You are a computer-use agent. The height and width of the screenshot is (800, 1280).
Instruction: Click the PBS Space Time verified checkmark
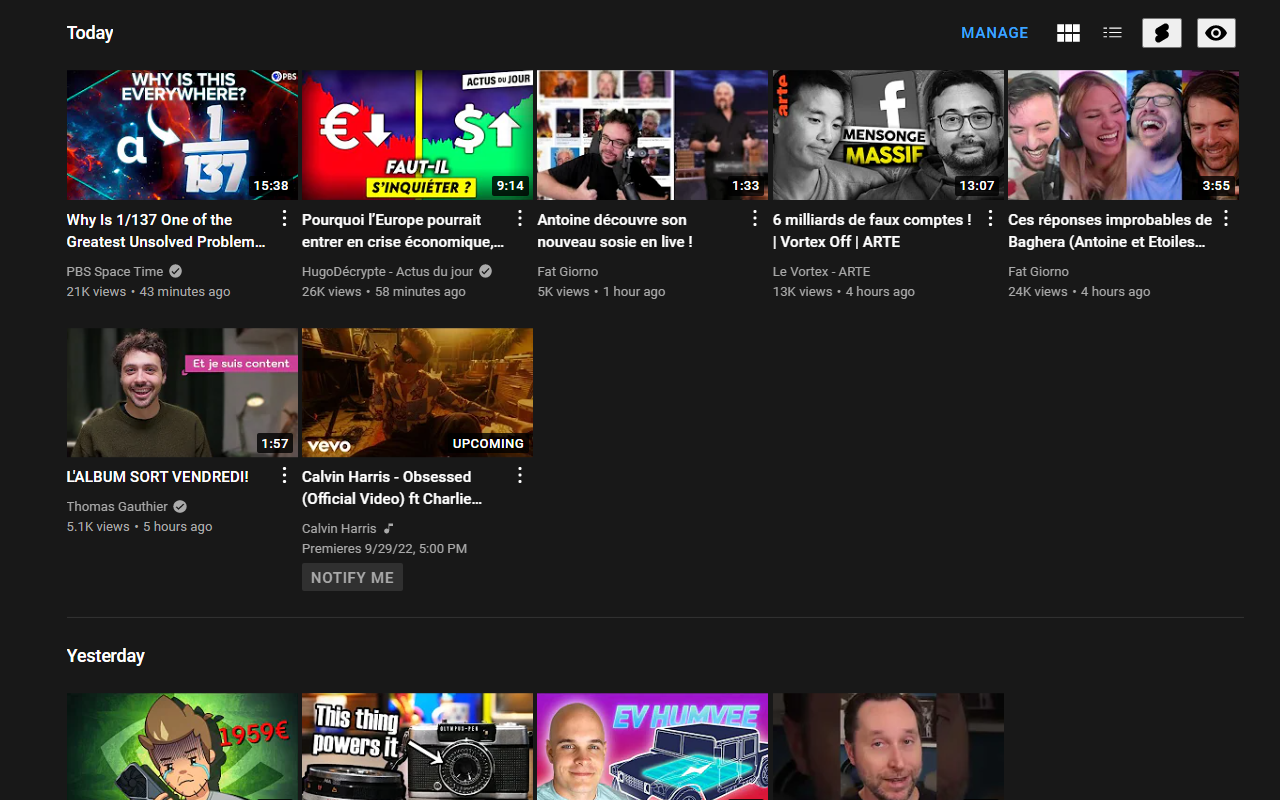point(176,271)
